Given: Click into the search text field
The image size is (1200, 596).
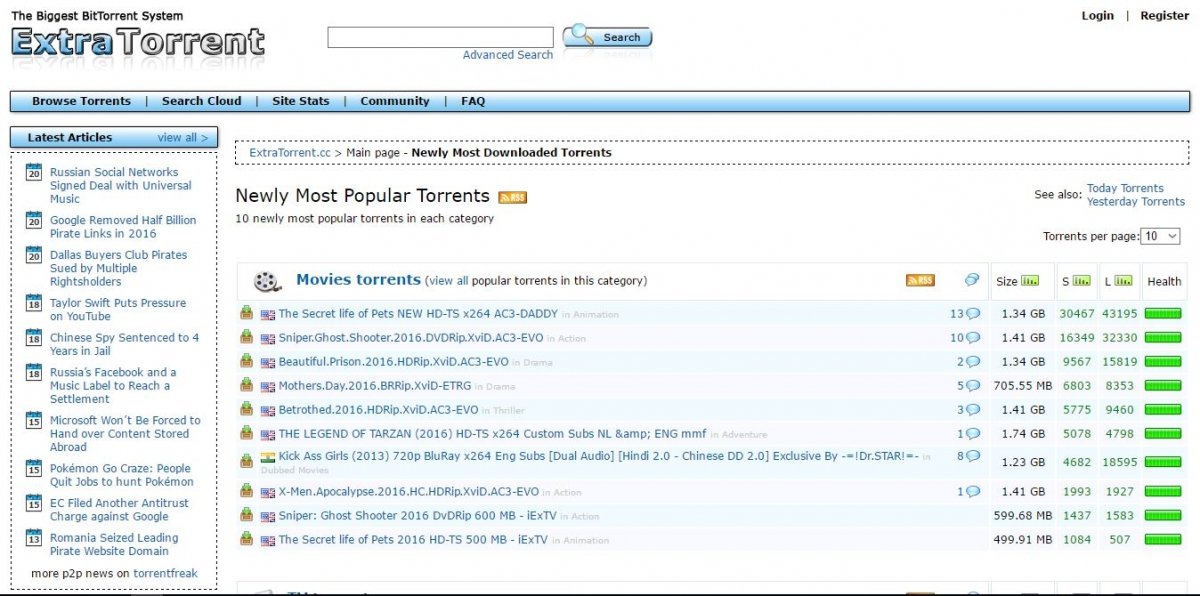Looking at the screenshot, I should pyautogui.click(x=440, y=37).
